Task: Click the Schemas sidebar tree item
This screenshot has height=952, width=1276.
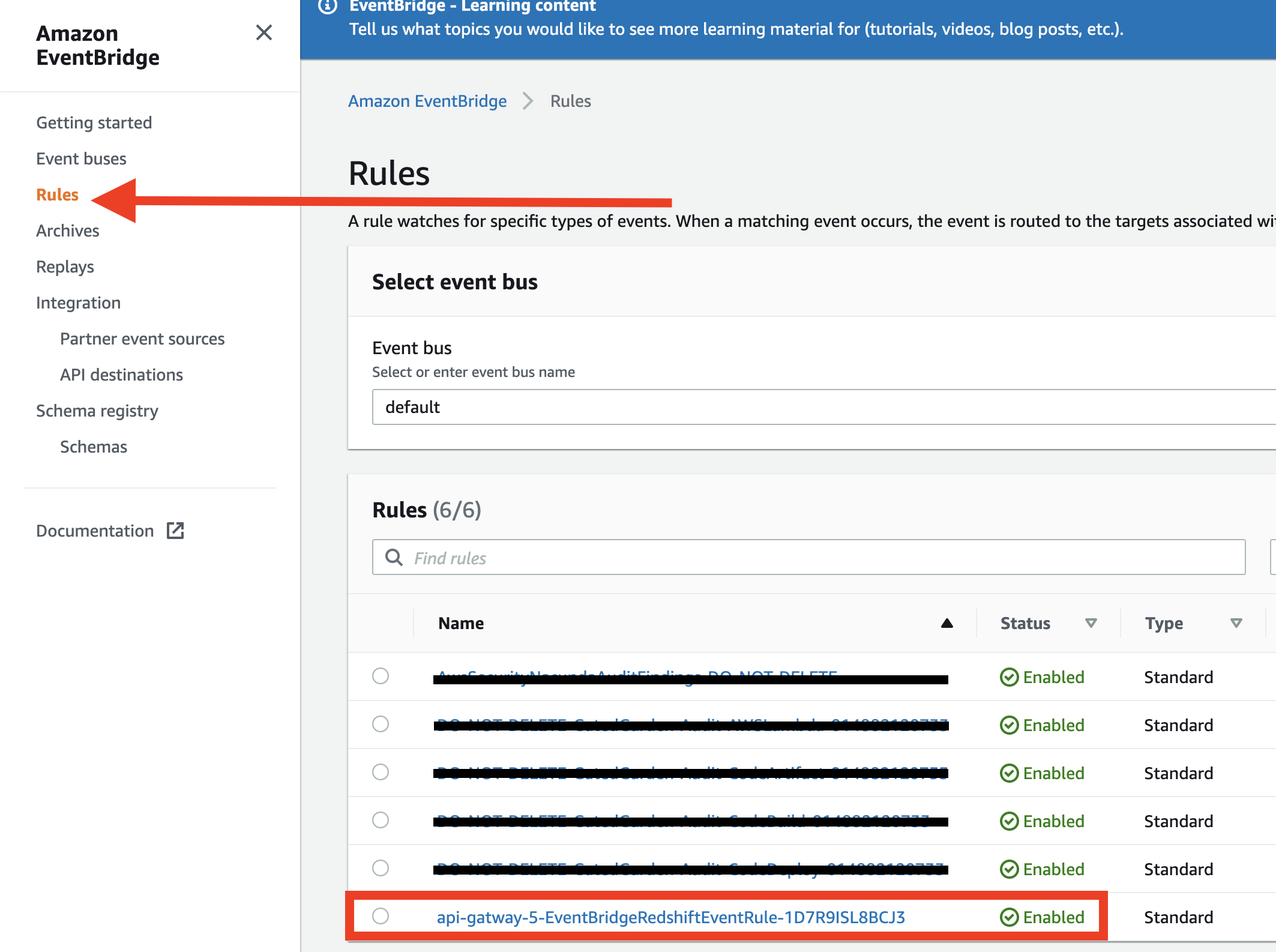Action: (x=92, y=446)
